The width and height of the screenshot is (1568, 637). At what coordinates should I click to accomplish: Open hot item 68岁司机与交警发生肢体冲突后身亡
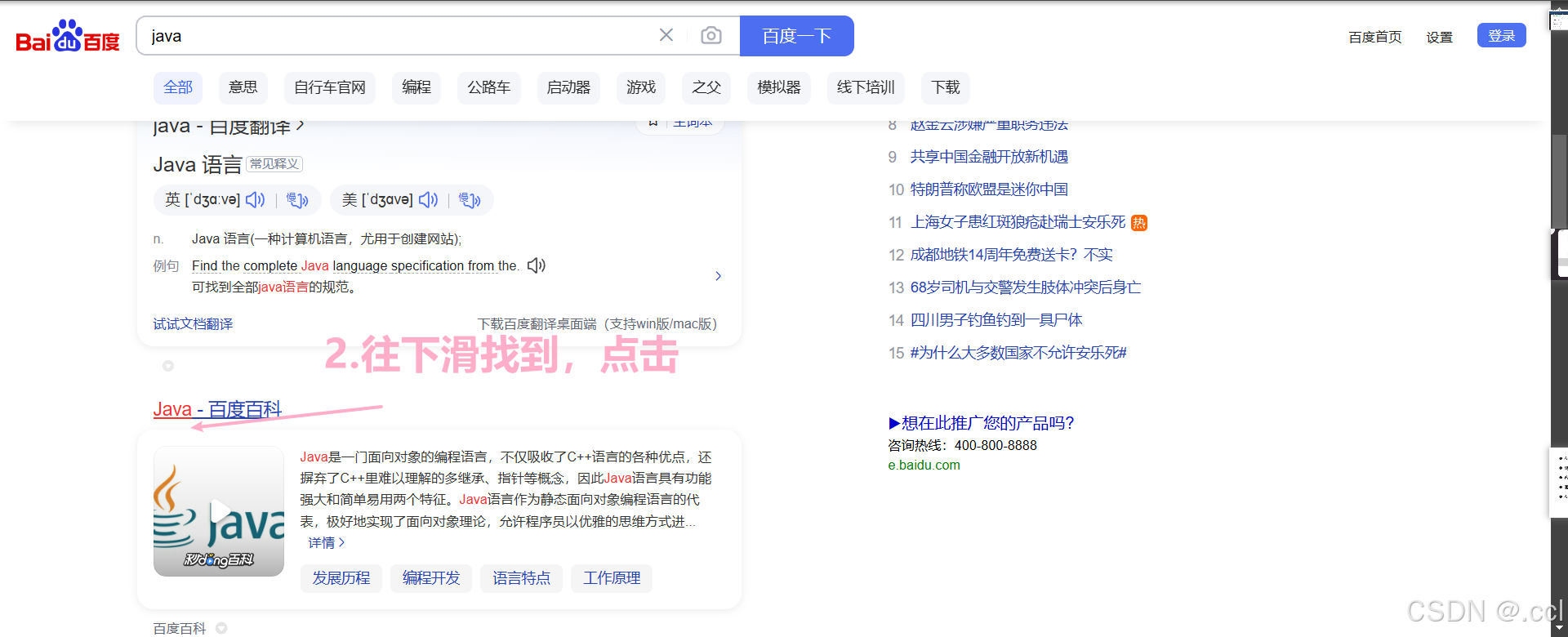[x=1026, y=287]
